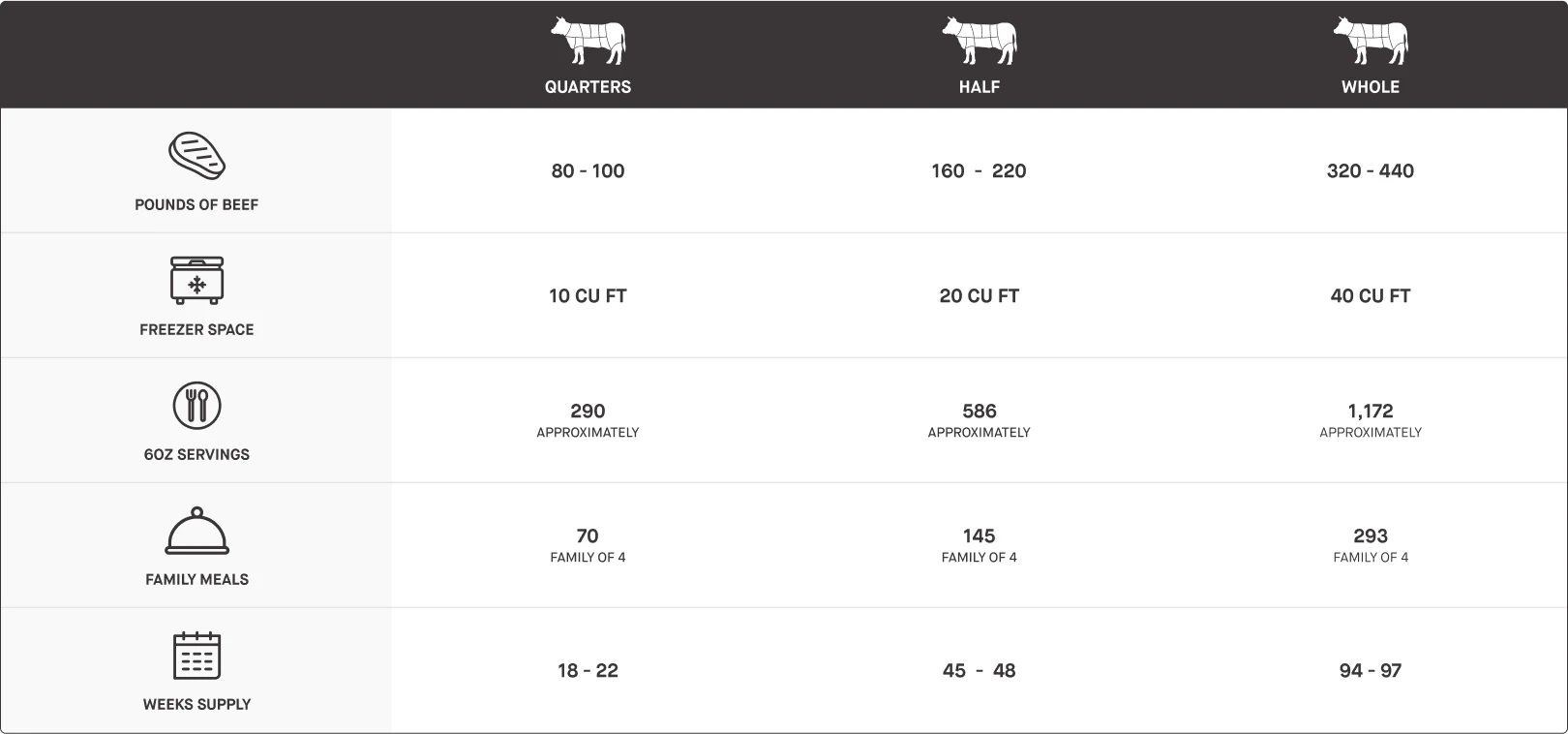Click the cow icon above Half
This screenshot has width=1568, height=734.
coord(979,41)
